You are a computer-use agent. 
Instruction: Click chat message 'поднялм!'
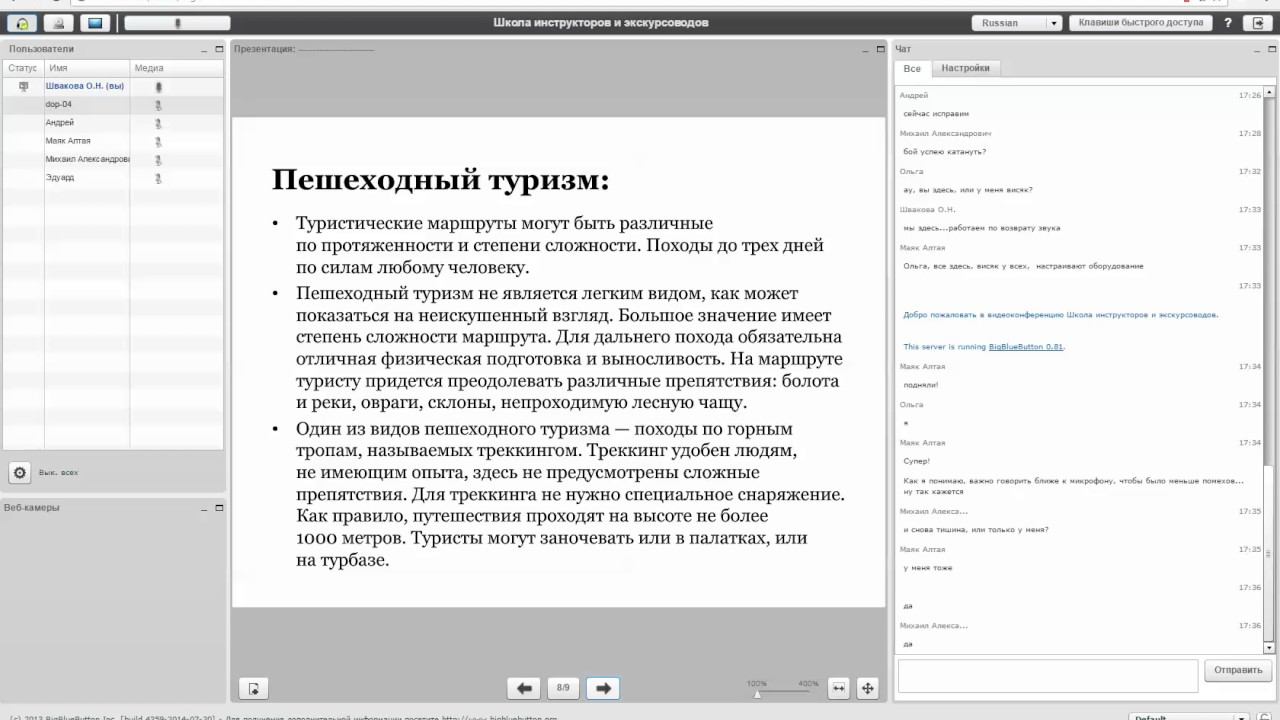(x=921, y=385)
